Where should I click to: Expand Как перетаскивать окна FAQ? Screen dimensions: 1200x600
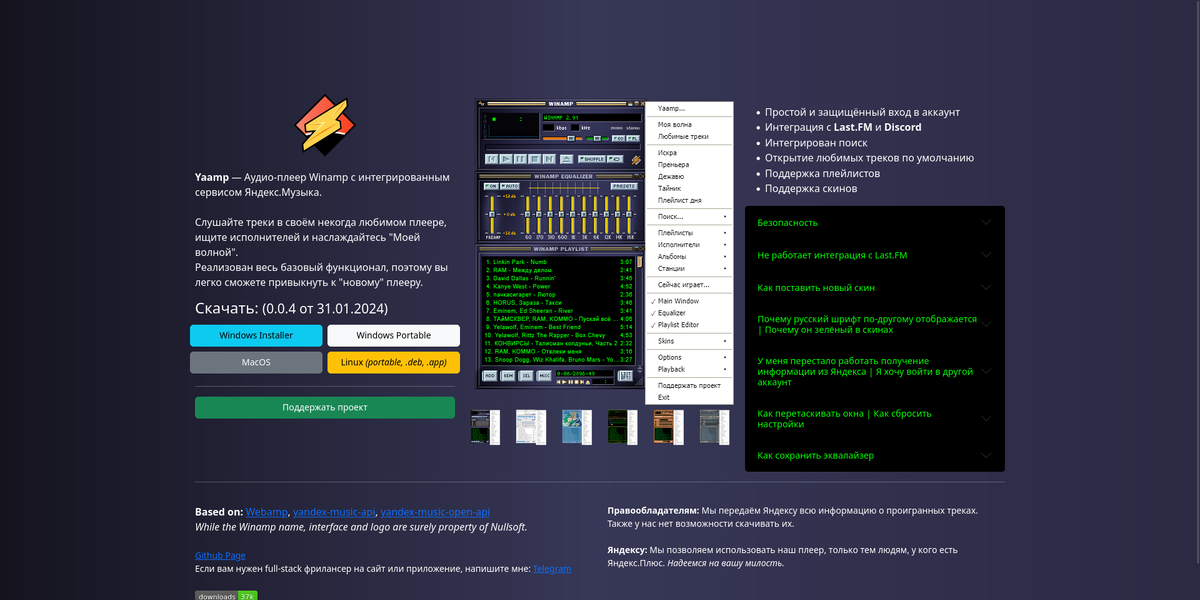coord(875,418)
